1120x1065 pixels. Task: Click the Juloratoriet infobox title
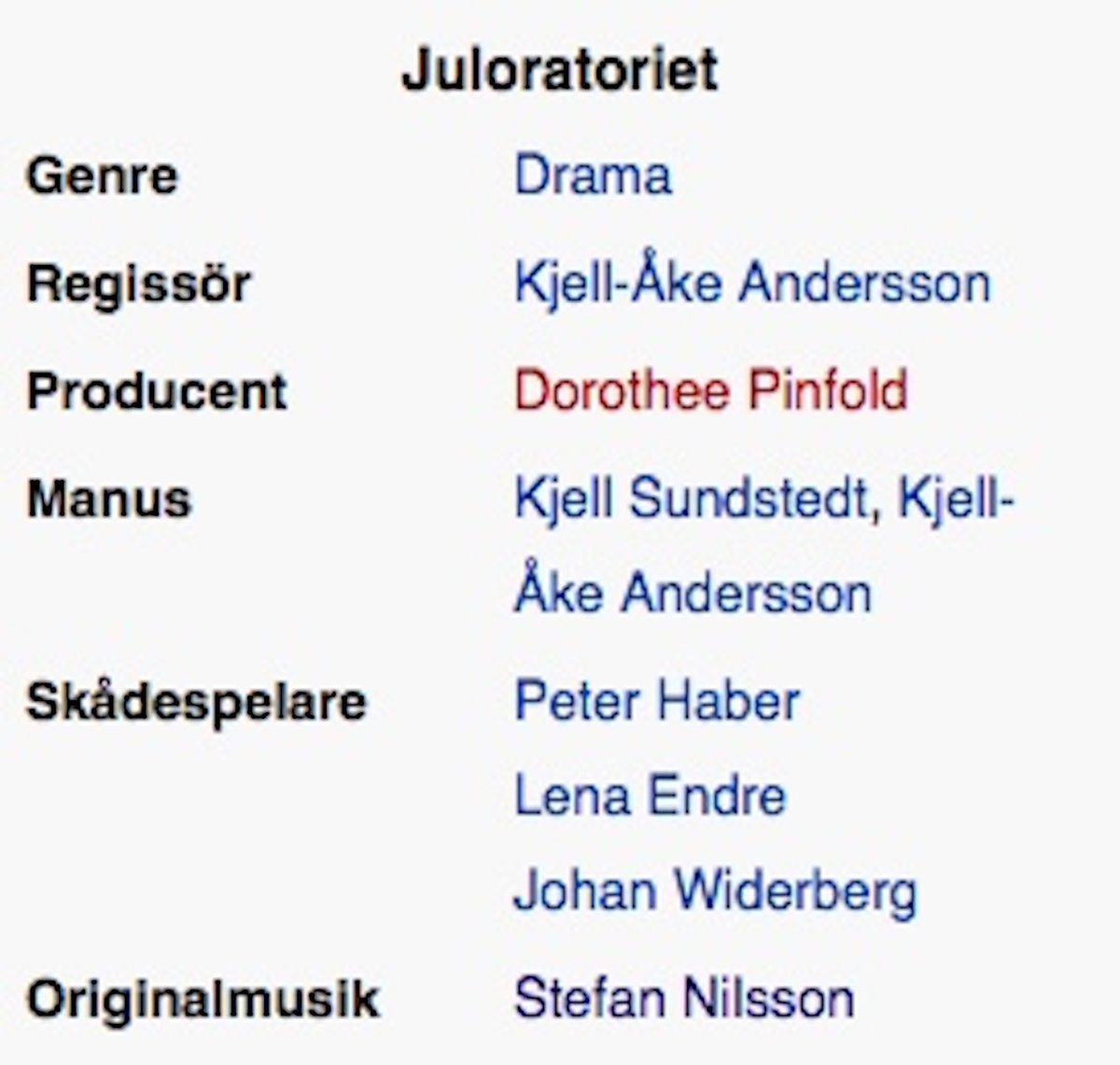tap(560, 69)
